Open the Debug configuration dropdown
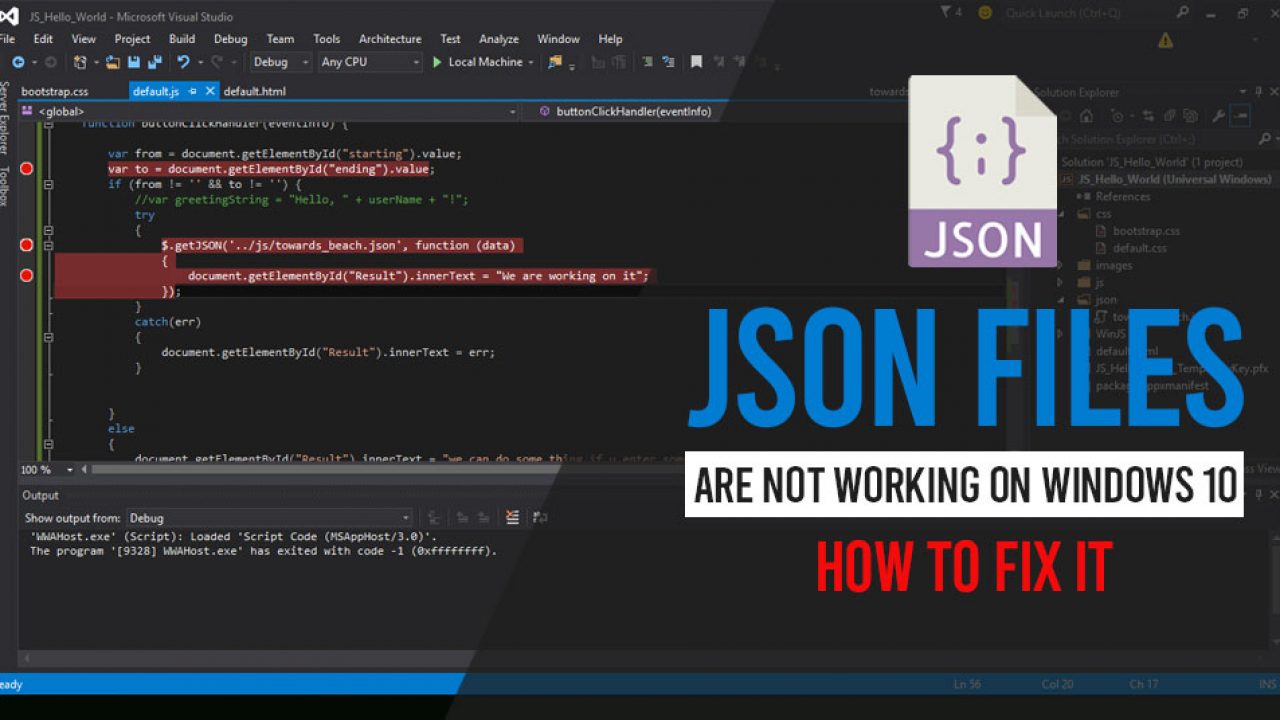This screenshot has width=1280, height=720. tap(281, 62)
